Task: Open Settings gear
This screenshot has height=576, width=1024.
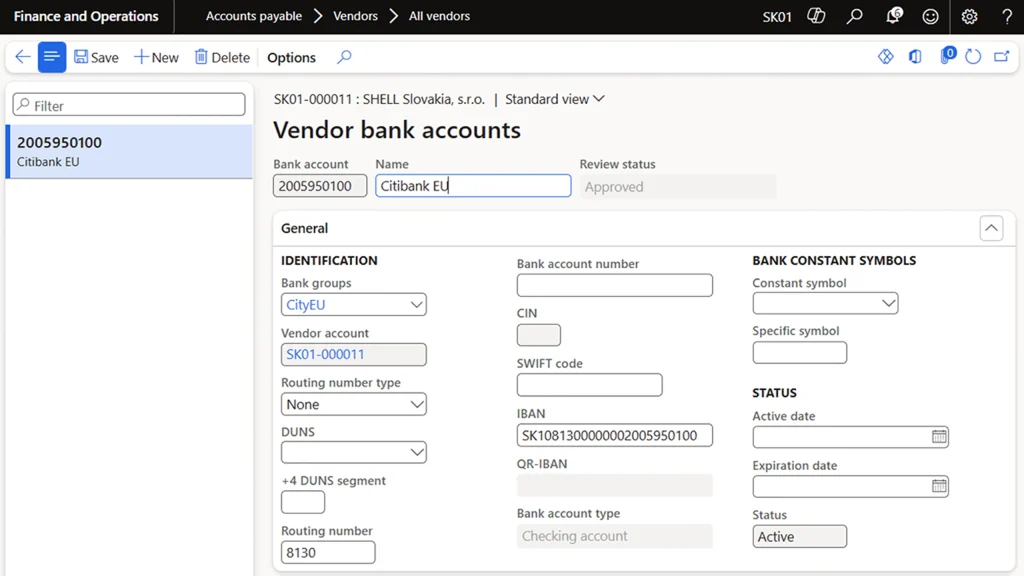Action: click(969, 16)
